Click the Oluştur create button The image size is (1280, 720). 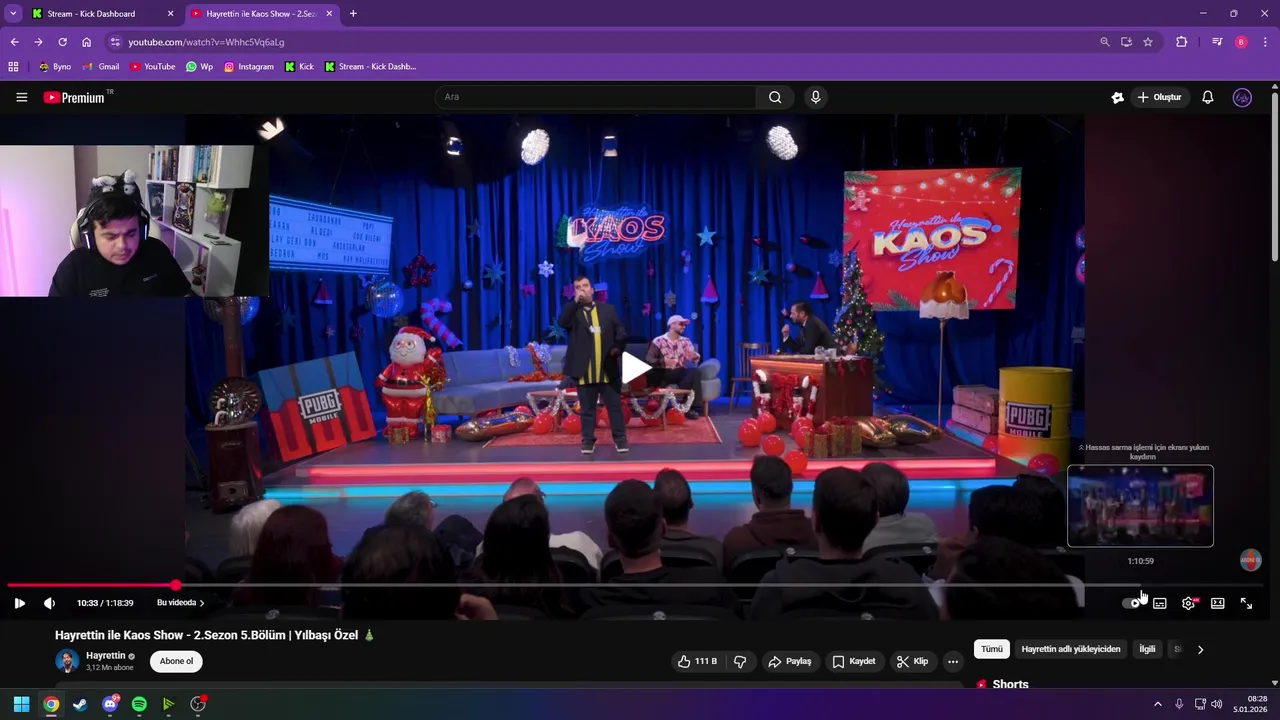(1159, 97)
